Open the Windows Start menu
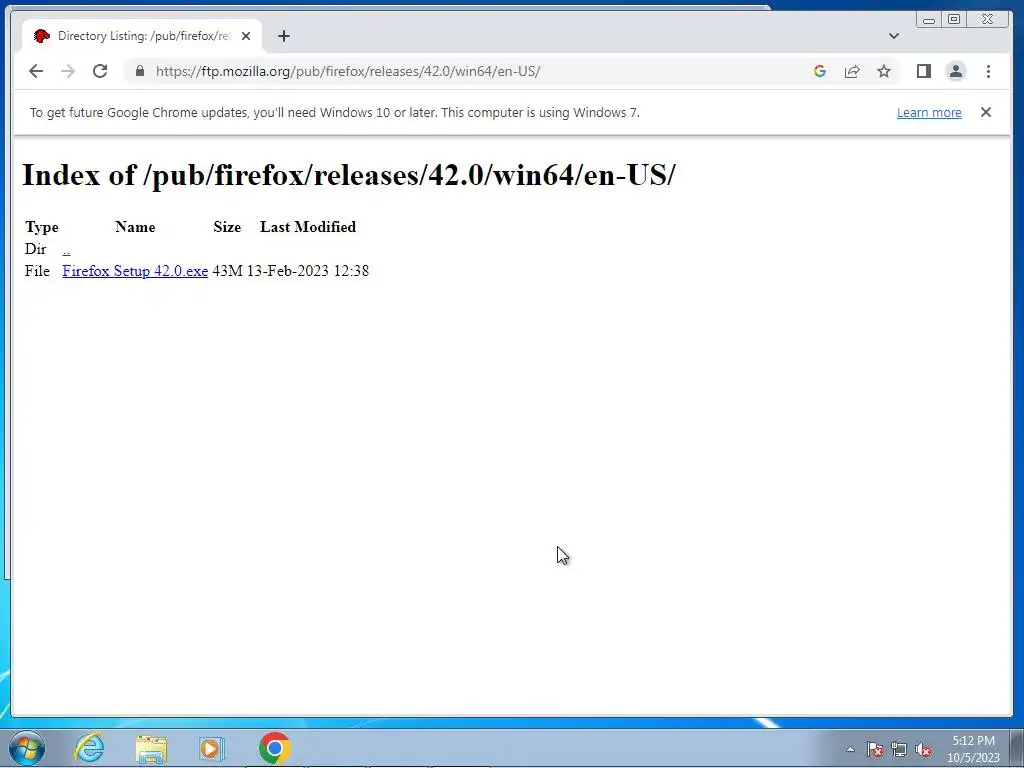1024x768 pixels. coord(27,748)
